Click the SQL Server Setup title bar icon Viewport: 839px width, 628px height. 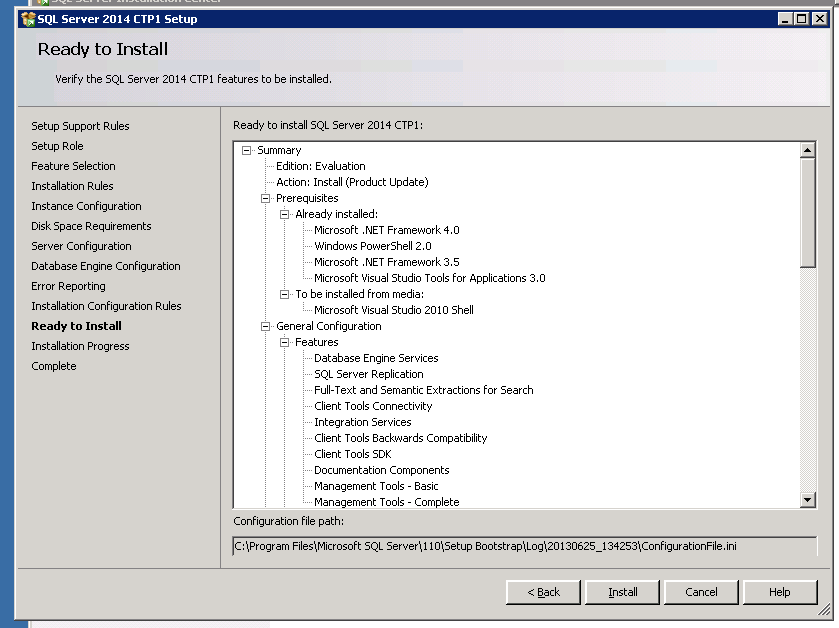coord(28,19)
